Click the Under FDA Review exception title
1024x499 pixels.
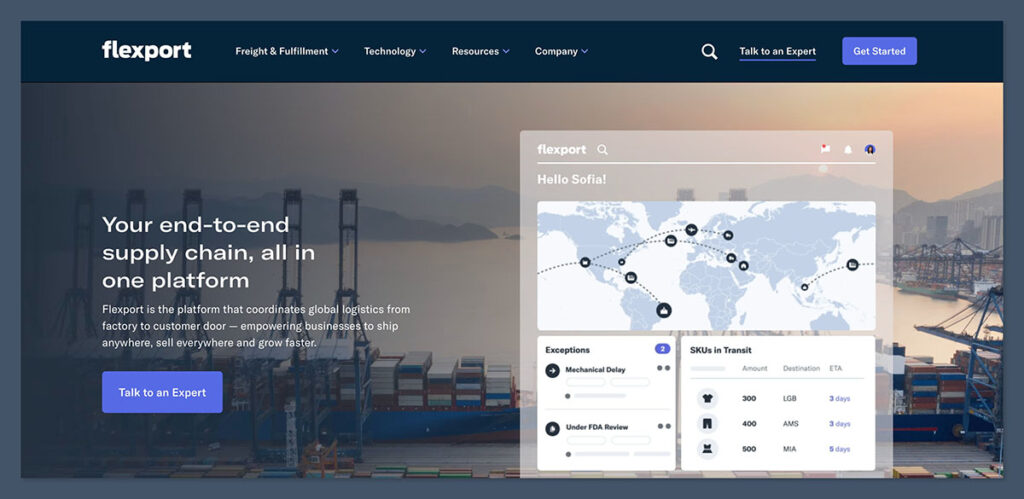tap(597, 427)
